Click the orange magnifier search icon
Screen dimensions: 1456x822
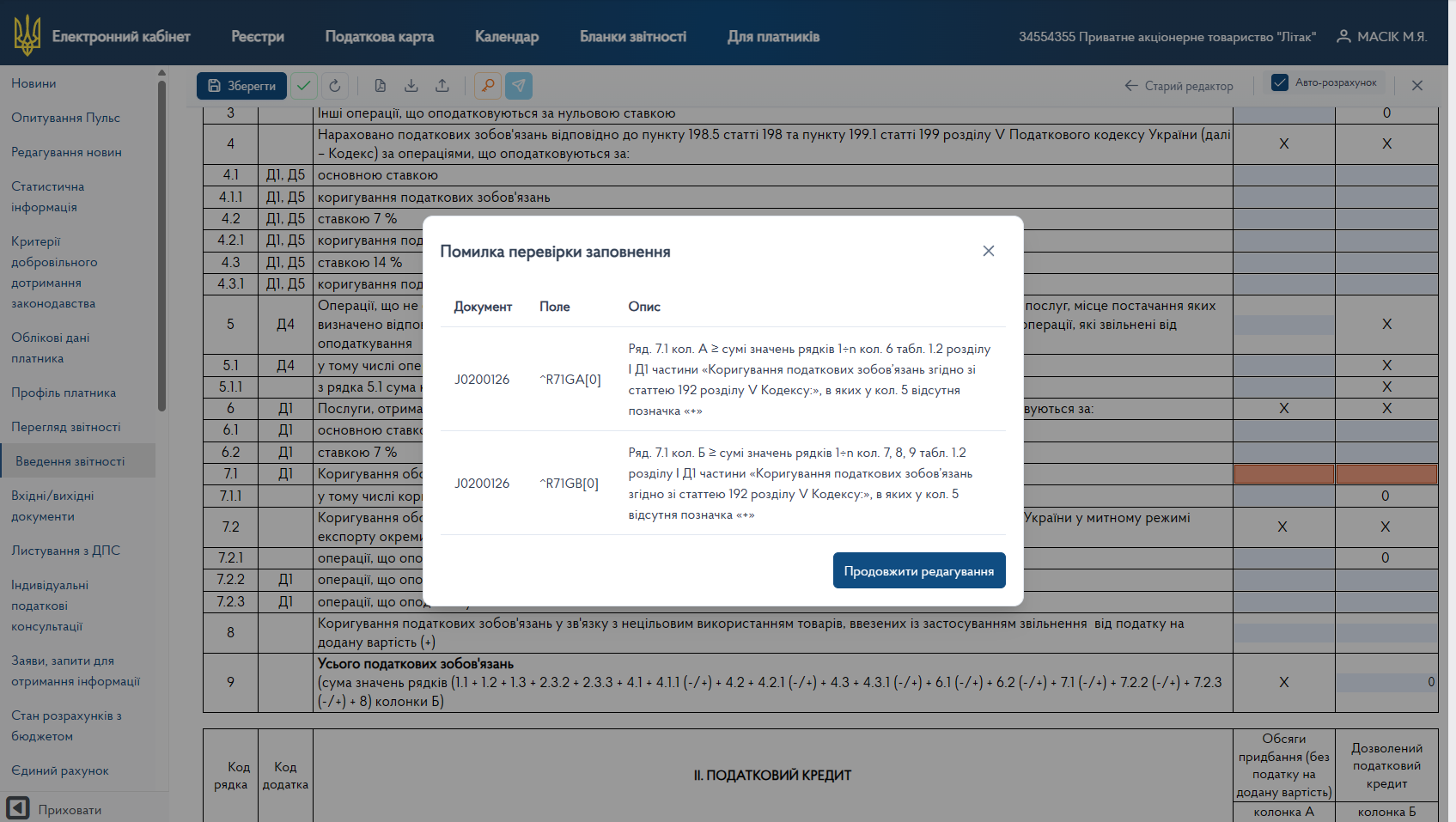point(487,86)
